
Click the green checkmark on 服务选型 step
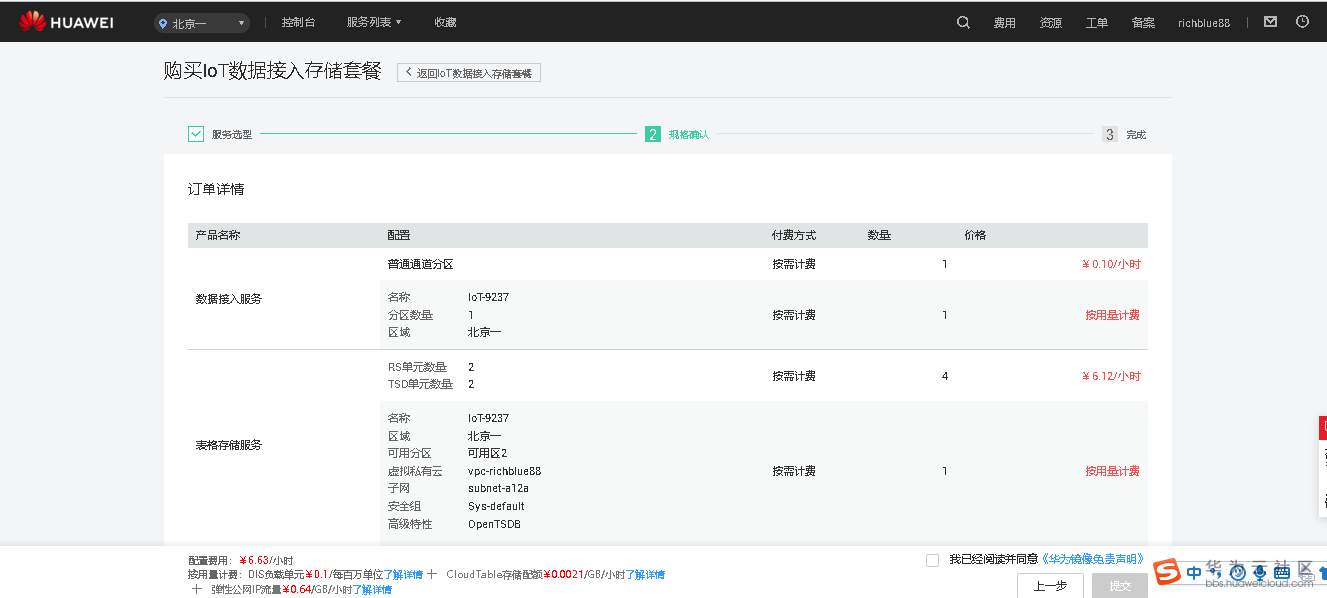pos(196,133)
